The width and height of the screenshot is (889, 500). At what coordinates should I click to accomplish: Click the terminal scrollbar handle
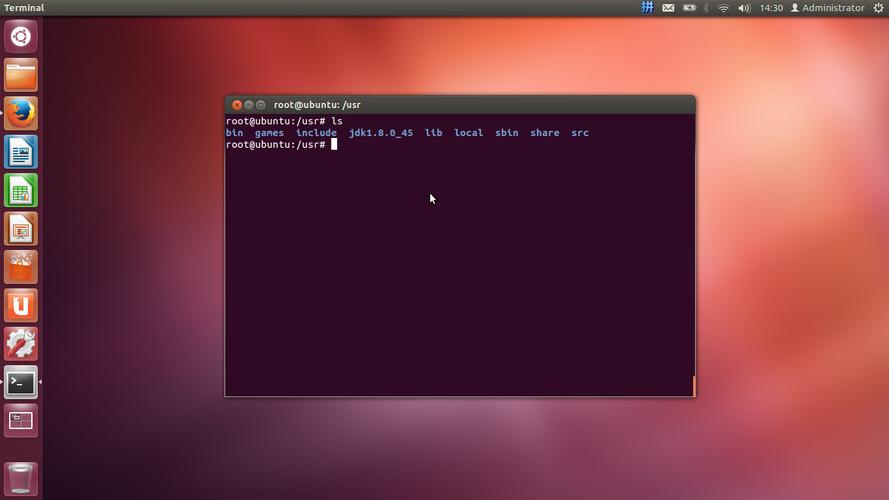click(694, 386)
